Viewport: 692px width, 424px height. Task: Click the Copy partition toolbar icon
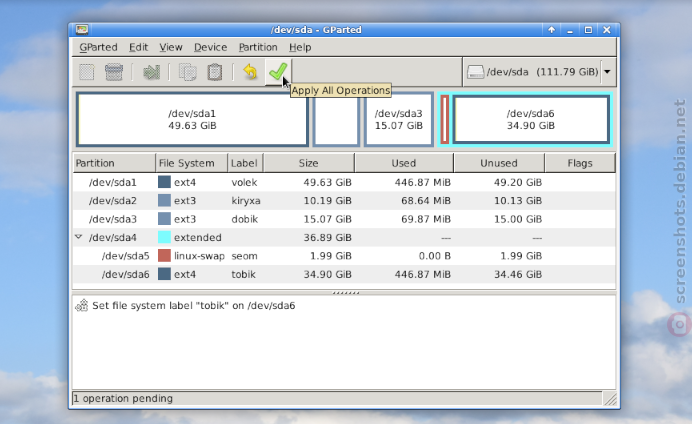[188, 72]
